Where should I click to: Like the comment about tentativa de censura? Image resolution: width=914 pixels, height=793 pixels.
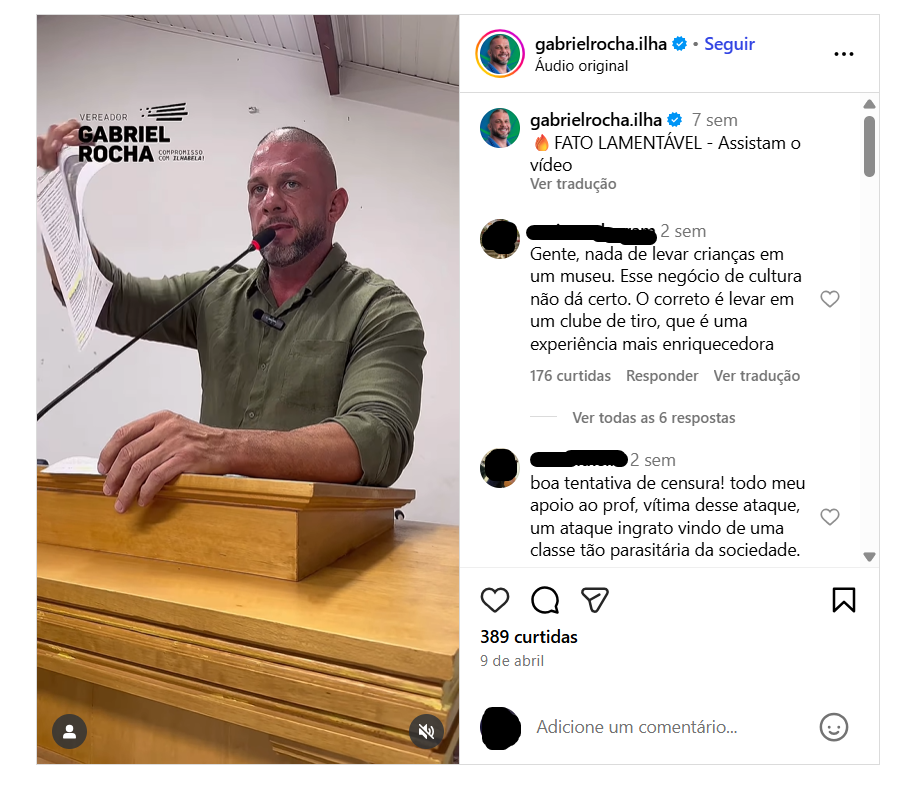[829, 517]
